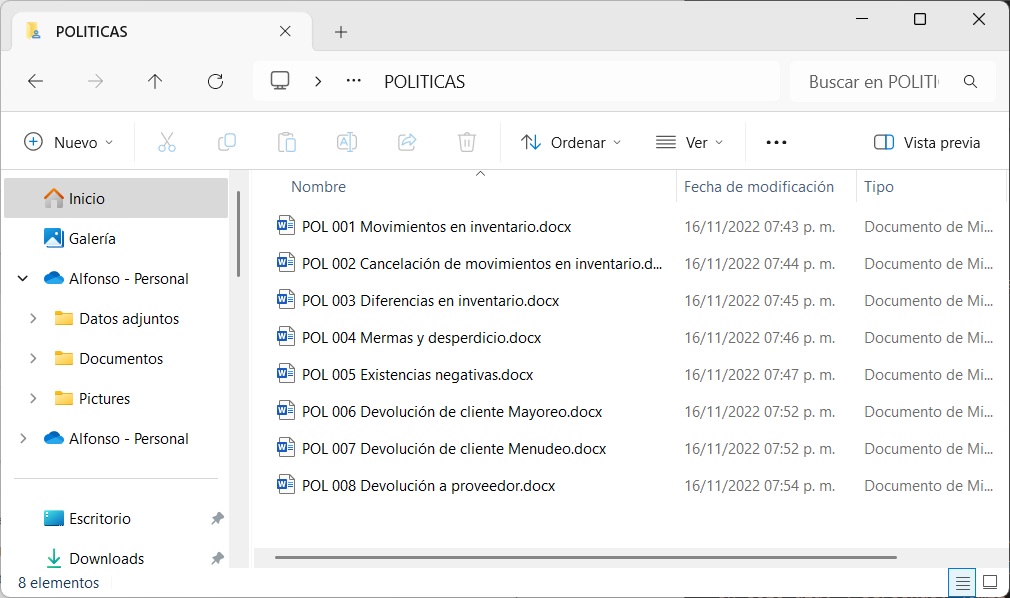
Task: Click the Cut scissors icon in toolbar
Action: 167,143
